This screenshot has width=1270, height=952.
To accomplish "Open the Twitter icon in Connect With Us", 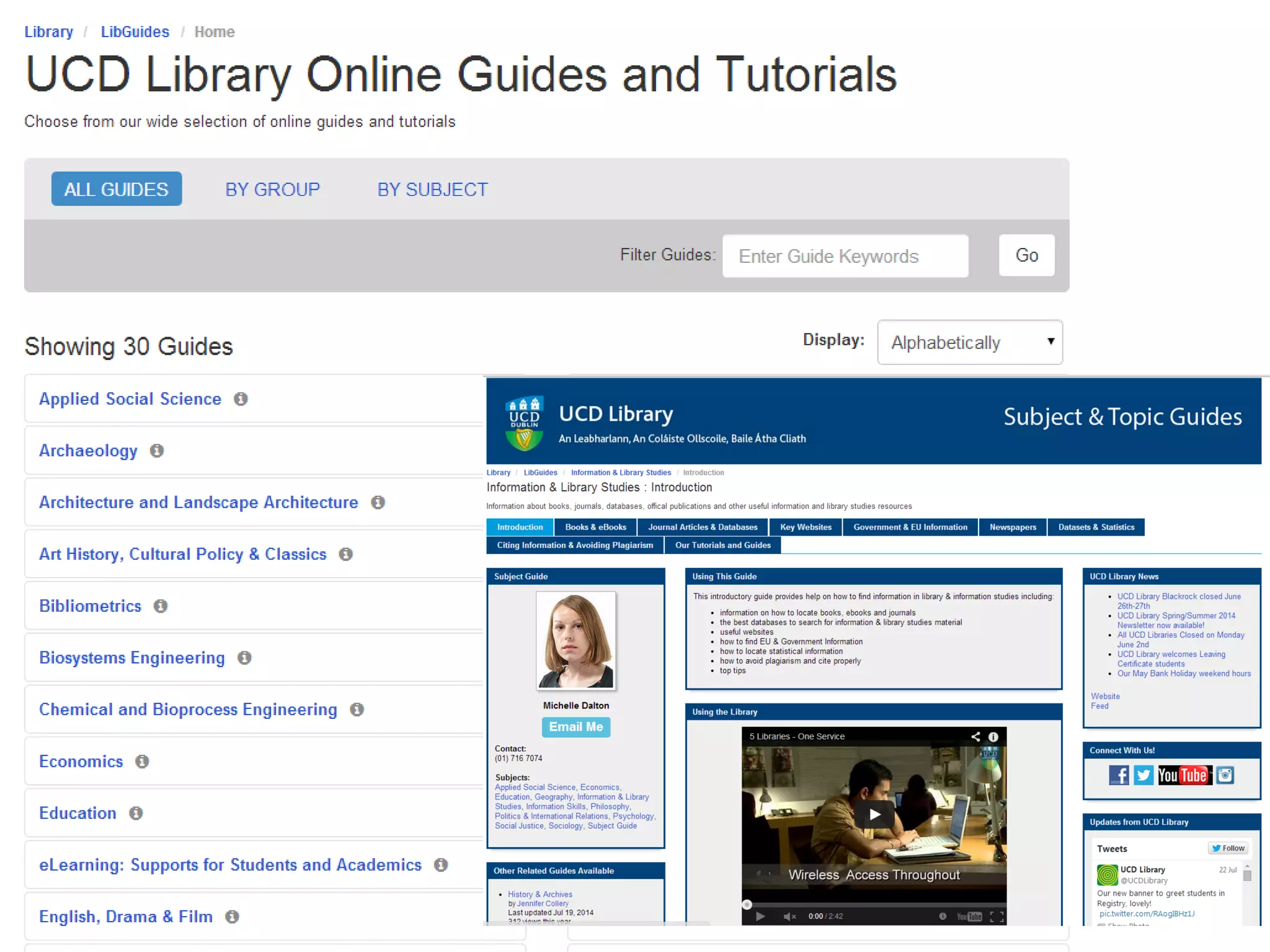I will pos(1143,775).
